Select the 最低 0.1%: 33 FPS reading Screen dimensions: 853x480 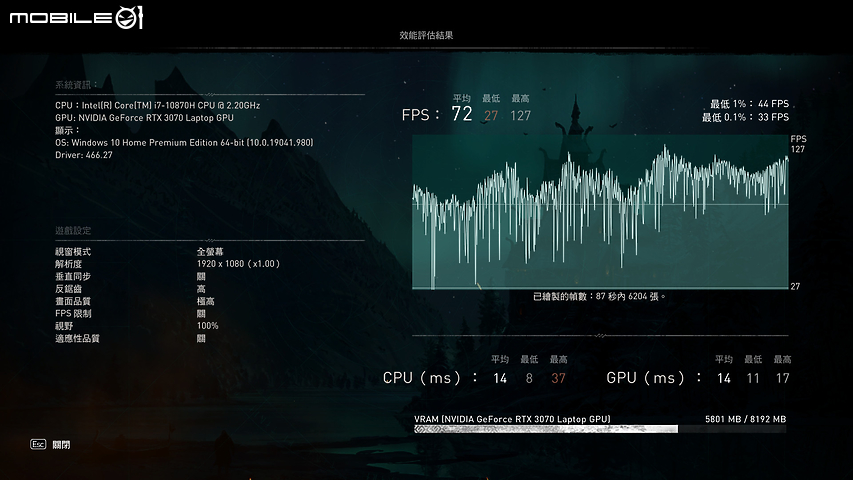click(x=745, y=117)
